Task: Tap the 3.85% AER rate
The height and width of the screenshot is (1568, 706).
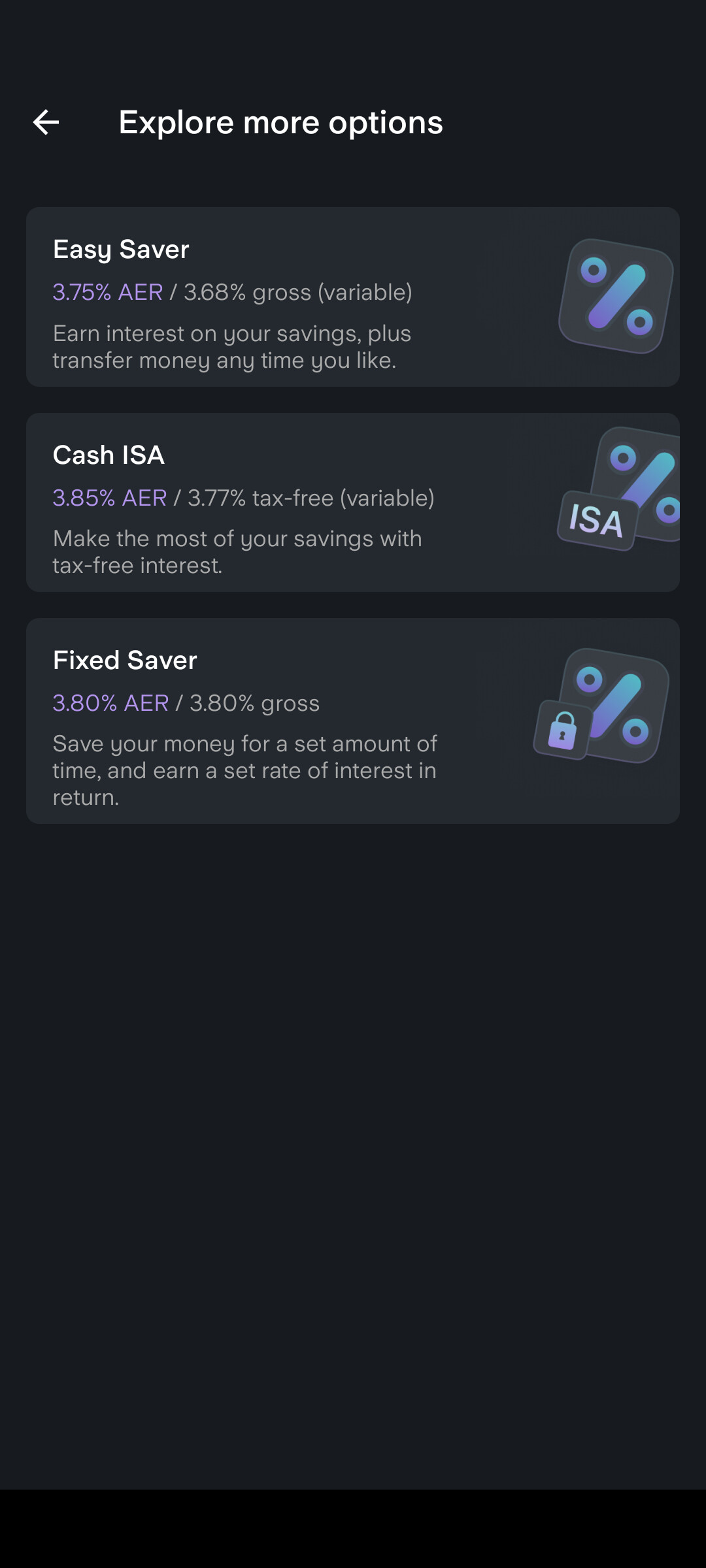Action: pyautogui.click(x=110, y=498)
